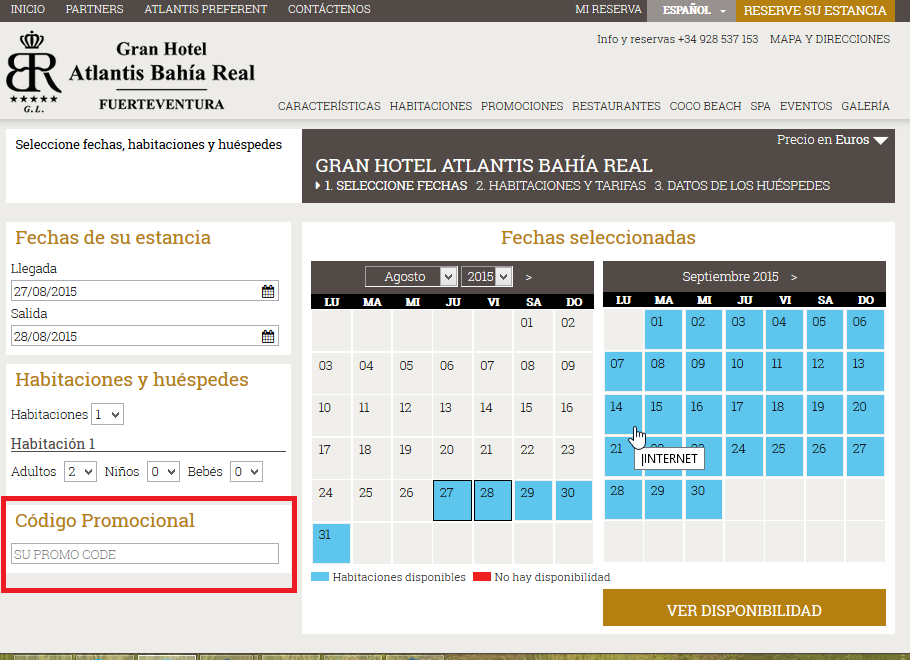Click the red No hay disponibilidad swatch
Viewport: 910px width, 660px height.
tap(481, 577)
